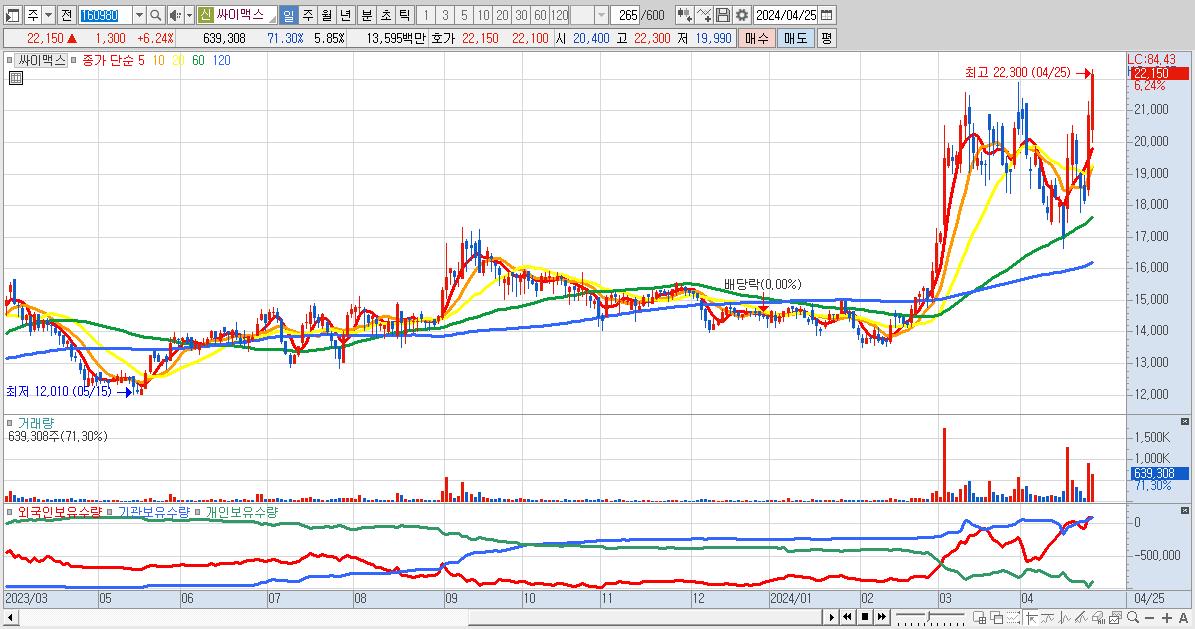The width and height of the screenshot is (1195, 629).
Task: Select the yearly '년' period toggle
Action: (345, 15)
